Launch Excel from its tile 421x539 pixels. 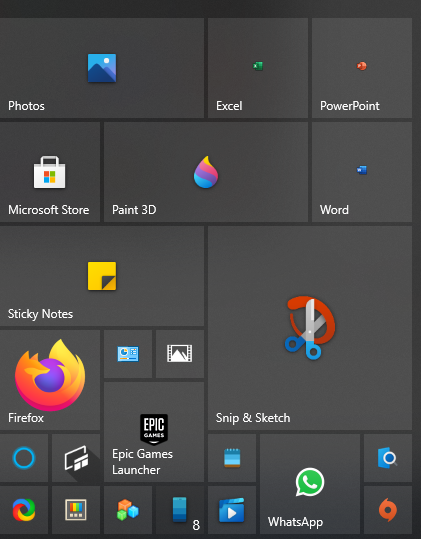258,68
